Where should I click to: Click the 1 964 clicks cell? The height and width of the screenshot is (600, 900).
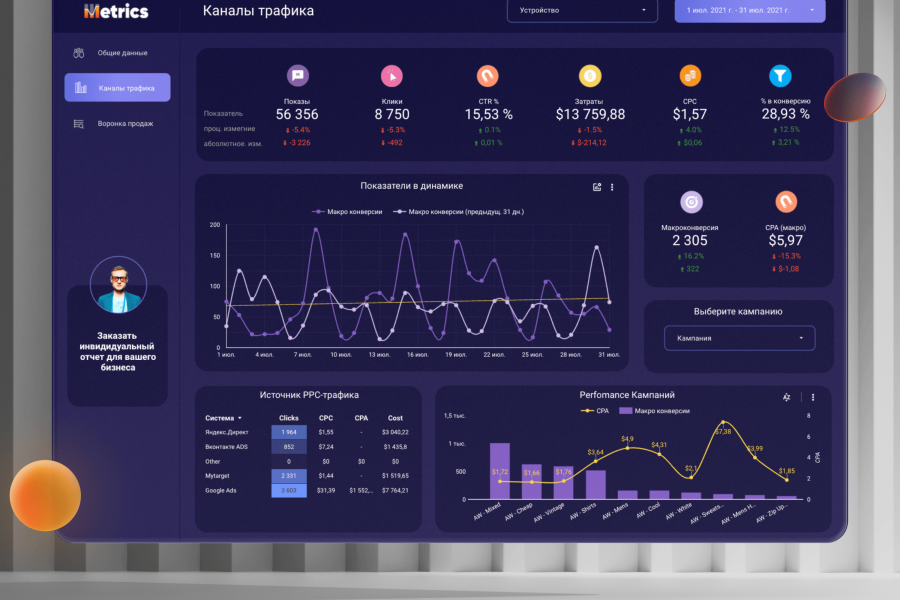289,432
